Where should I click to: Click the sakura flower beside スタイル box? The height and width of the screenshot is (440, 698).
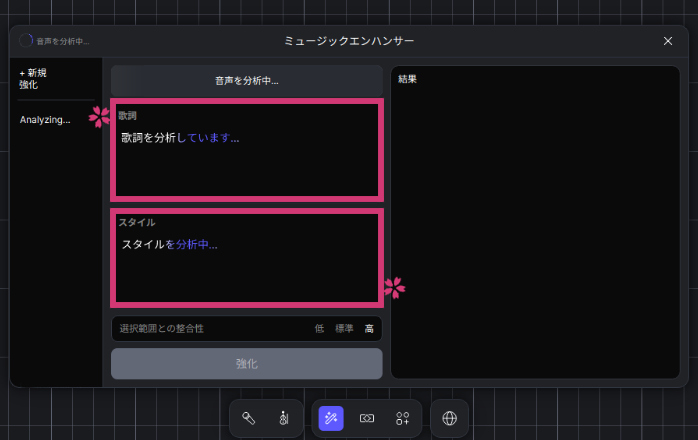[394, 288]
